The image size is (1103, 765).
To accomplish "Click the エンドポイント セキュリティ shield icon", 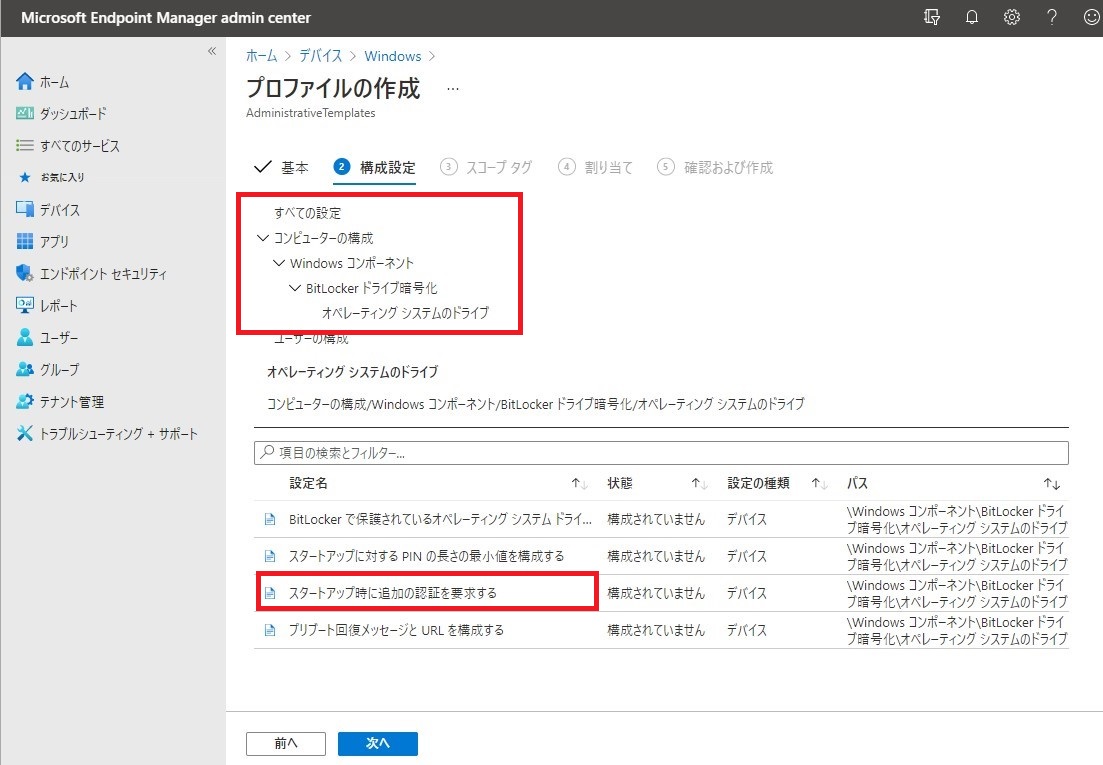I will click(x=25, y=274).
